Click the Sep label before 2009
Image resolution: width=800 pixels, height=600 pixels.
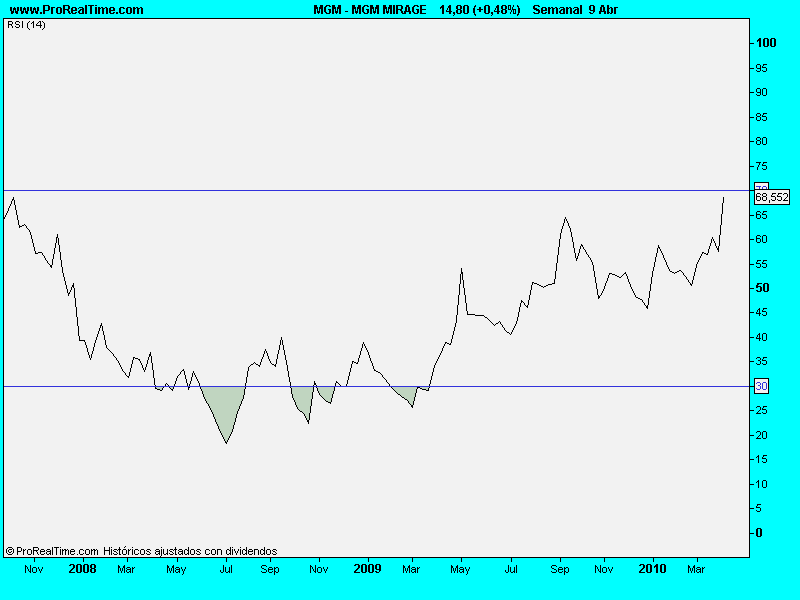(270, 569)
